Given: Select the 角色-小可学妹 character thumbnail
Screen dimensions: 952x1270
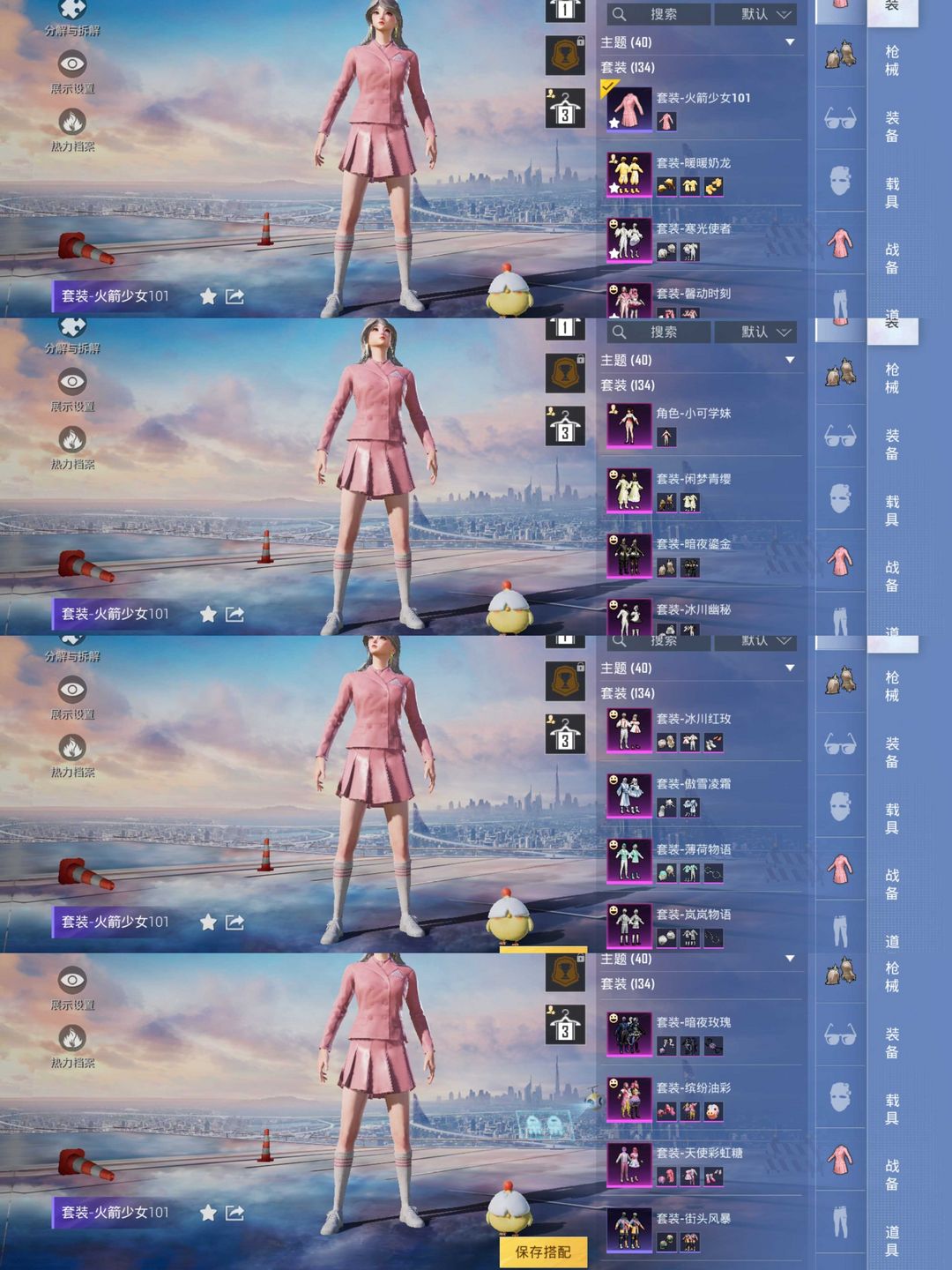Looking at the screenshot, I should click(628, 425).
